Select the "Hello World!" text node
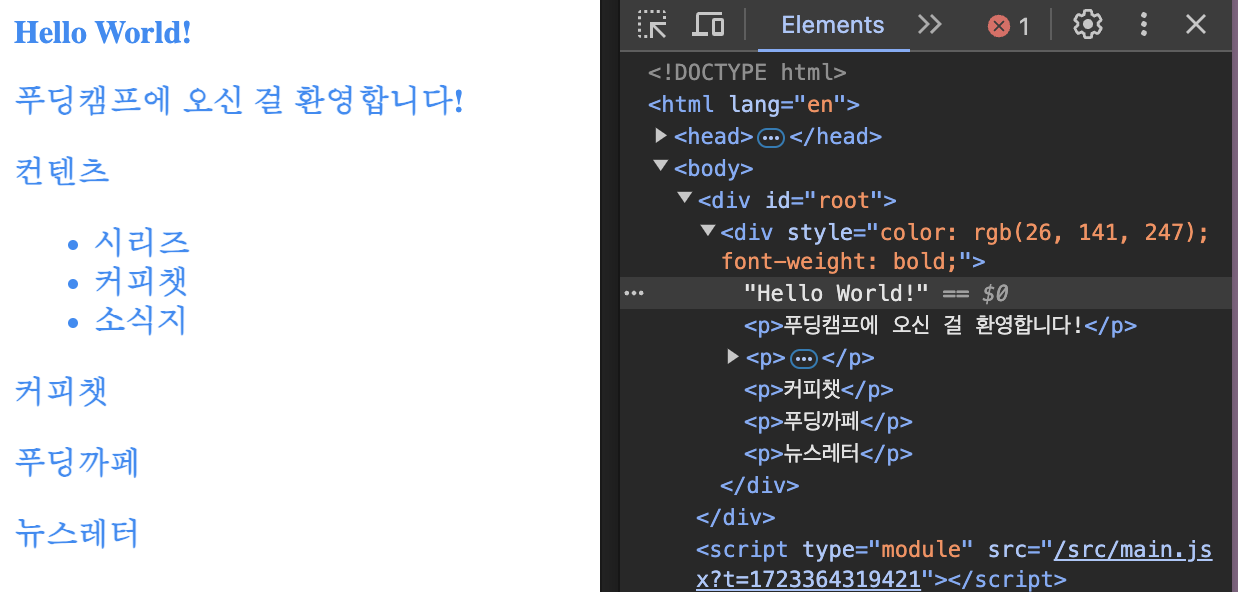This screenshot has width=1238, height=592. coord(837,293)
